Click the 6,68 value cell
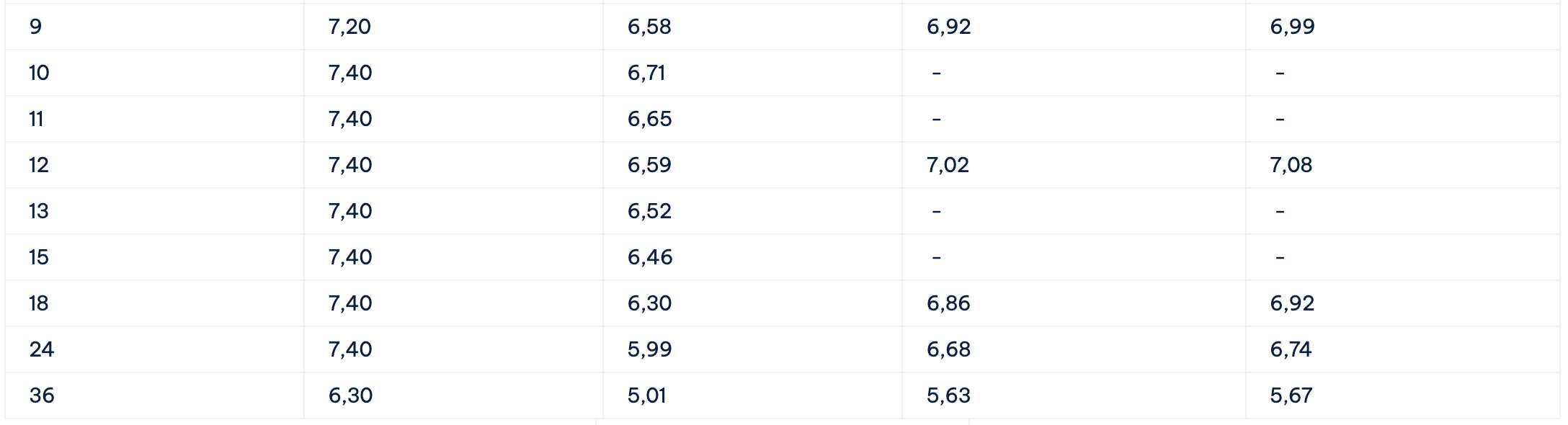 (x=948, y=349)
